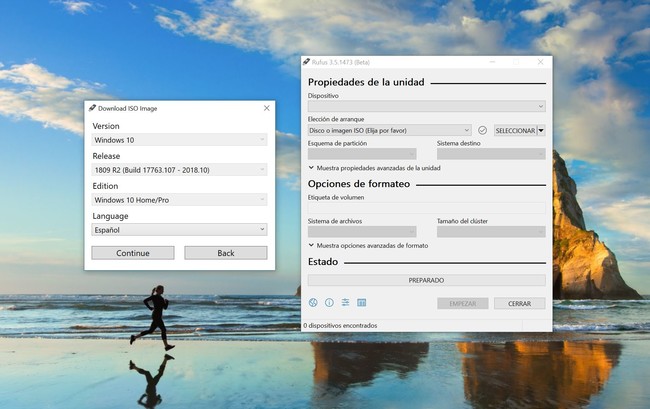Close the Rufus main window
The image size is (650, 409).
[x=540, y=62]
